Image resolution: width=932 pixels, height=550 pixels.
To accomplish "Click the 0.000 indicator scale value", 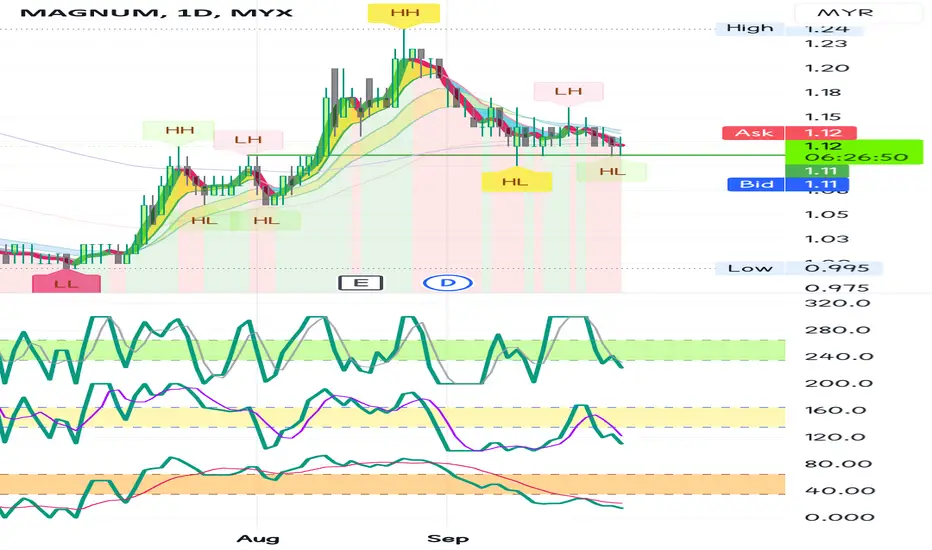I will 839,517.
